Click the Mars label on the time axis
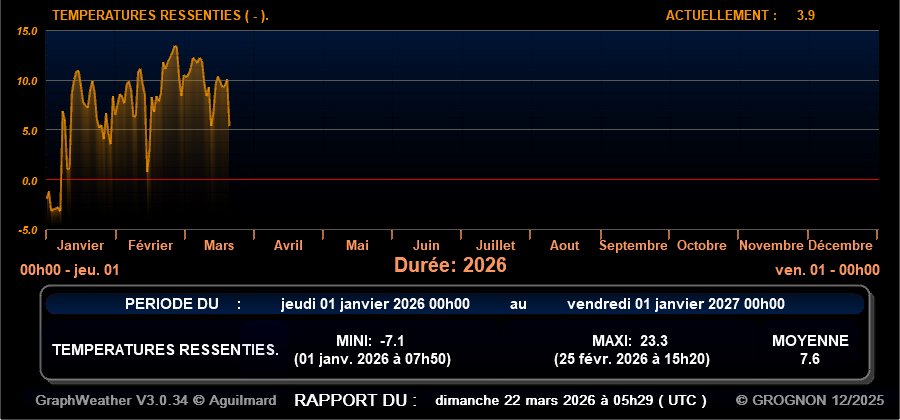This screenshot has height=420, width=900. click(x=219, y=245)
